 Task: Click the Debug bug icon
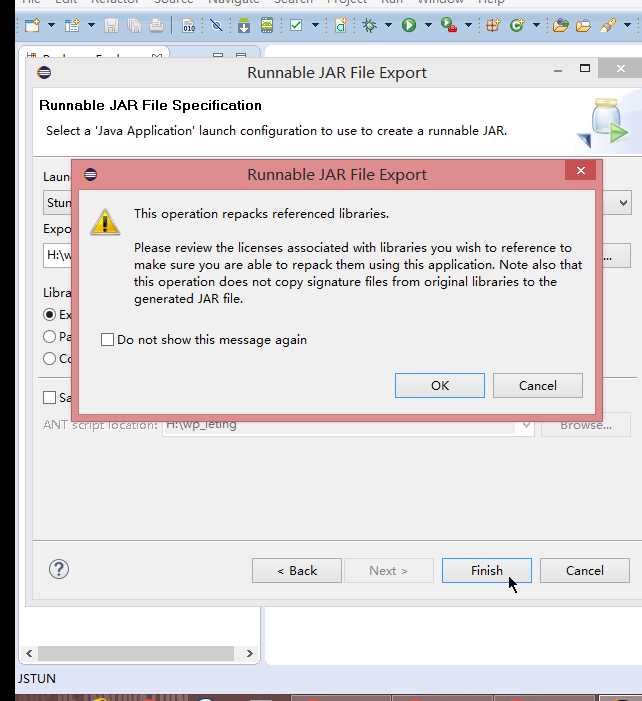tap(369, 25)
